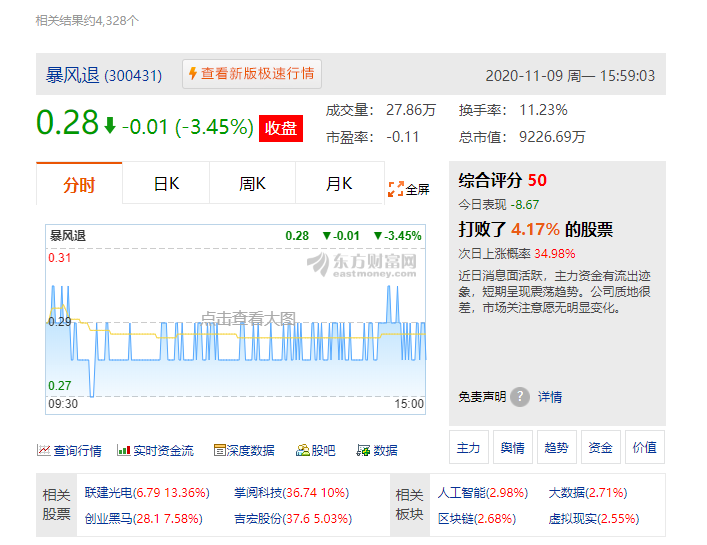
Task: Click the red 收盘 status badge
Action: [280, 128]
